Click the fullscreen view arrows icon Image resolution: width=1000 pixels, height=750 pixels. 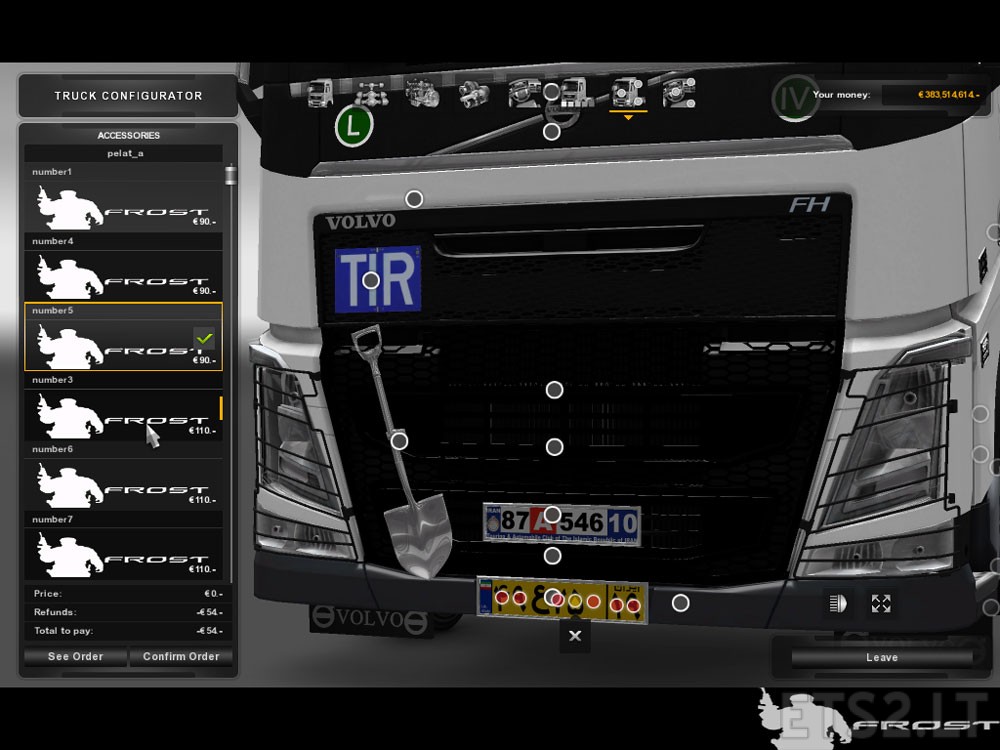(881, 603)
